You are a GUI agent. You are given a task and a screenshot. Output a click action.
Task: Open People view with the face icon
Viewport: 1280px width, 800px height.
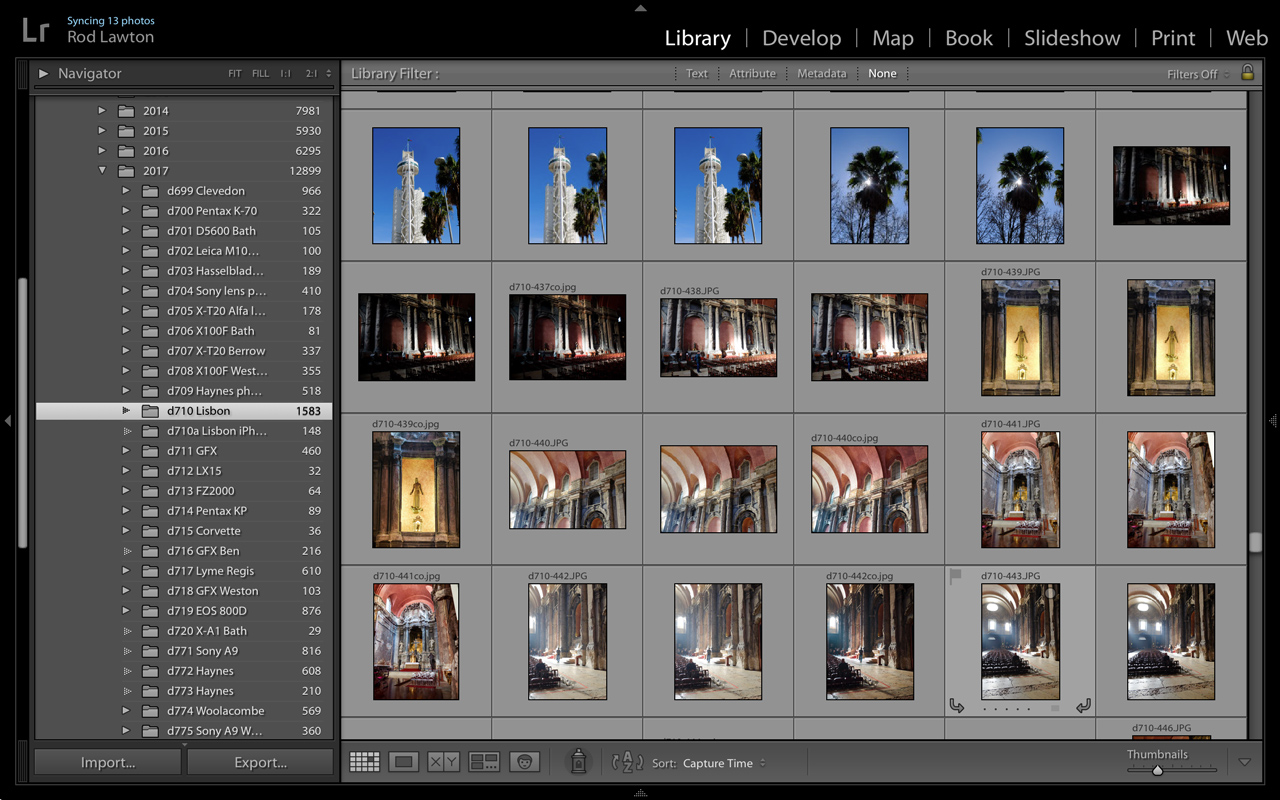click(524, 762)
